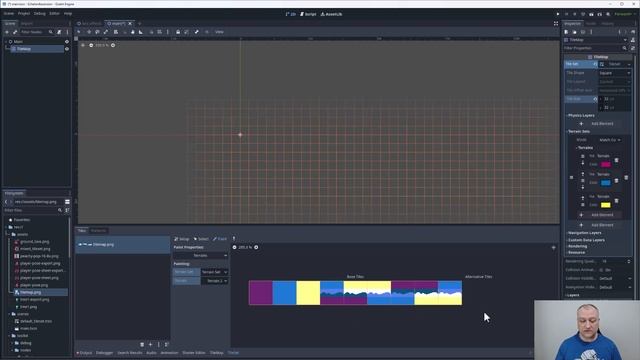Activate Paint mode in TileSet editor
Screen dimensions: 640x360
tap(220, 239)
